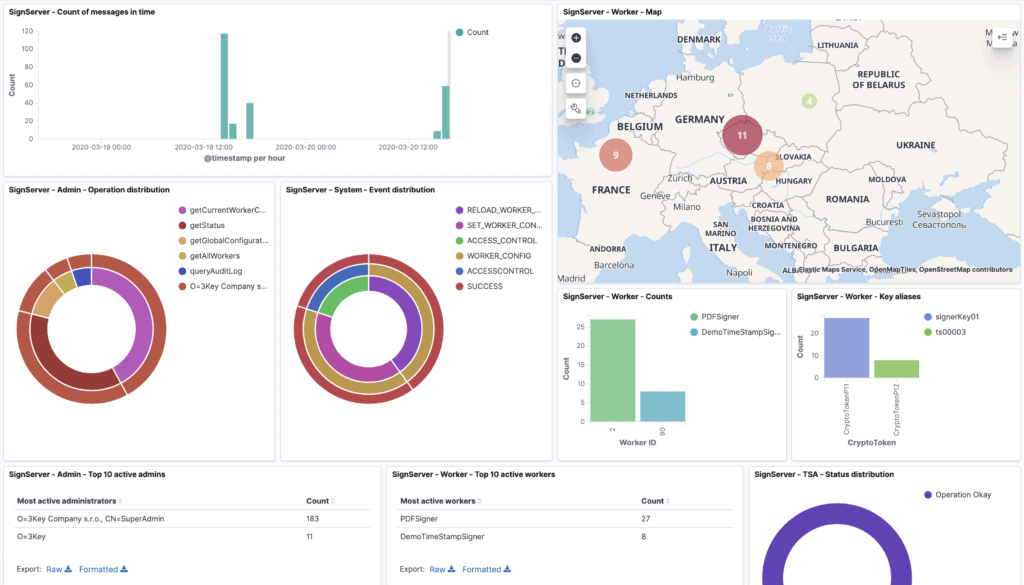Click 'SignServer - Worker - Top 10 active workers' title
1024x585 pixels.
473,475
